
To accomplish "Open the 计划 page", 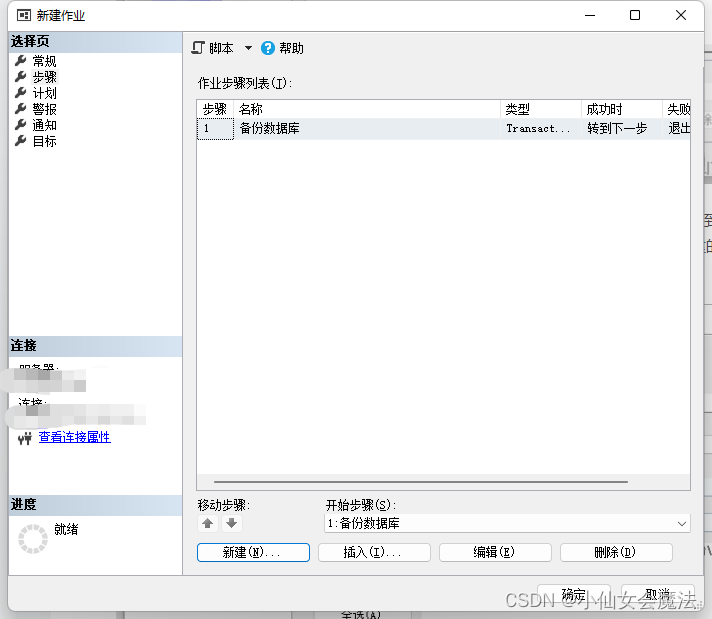I will (44, 93).
